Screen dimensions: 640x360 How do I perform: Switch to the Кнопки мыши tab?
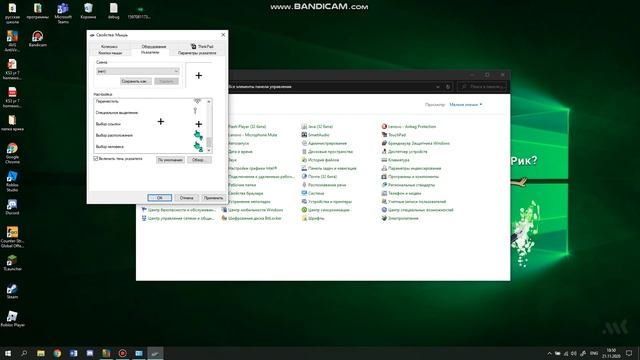click(x=110, y=53)
